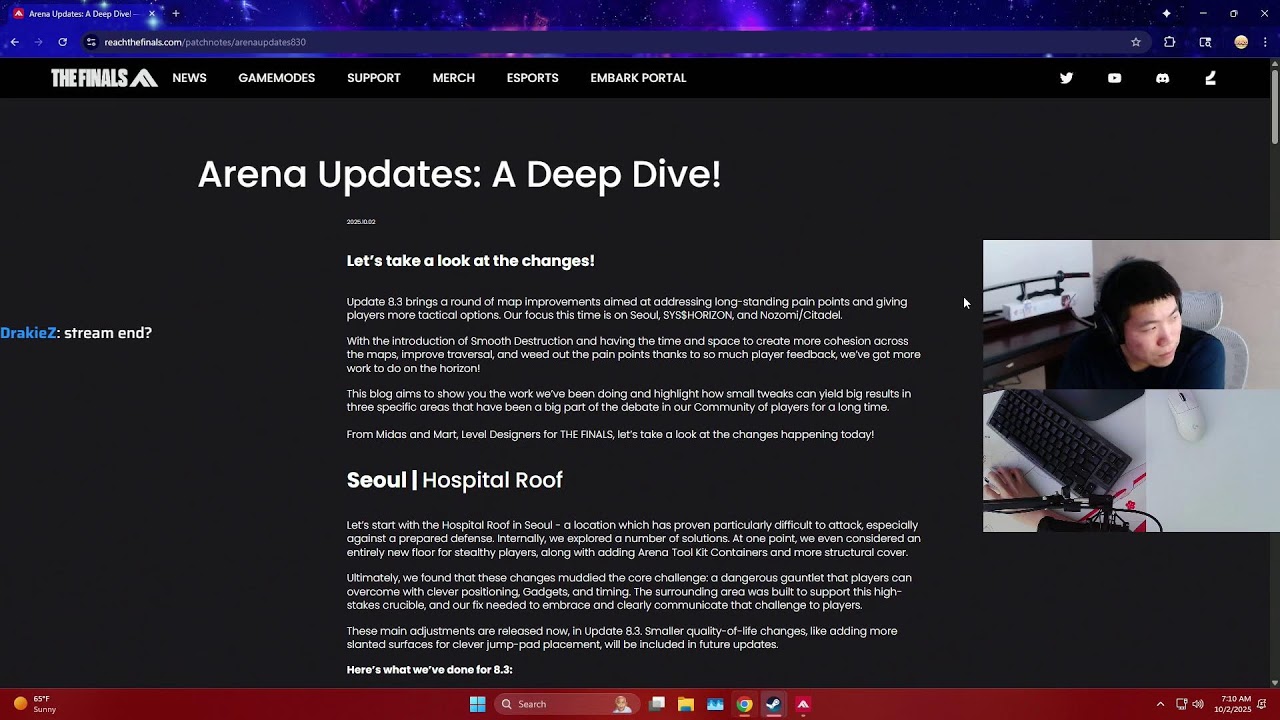Go back with browser back arrow
1280x720 pixels.
point(14,42)
